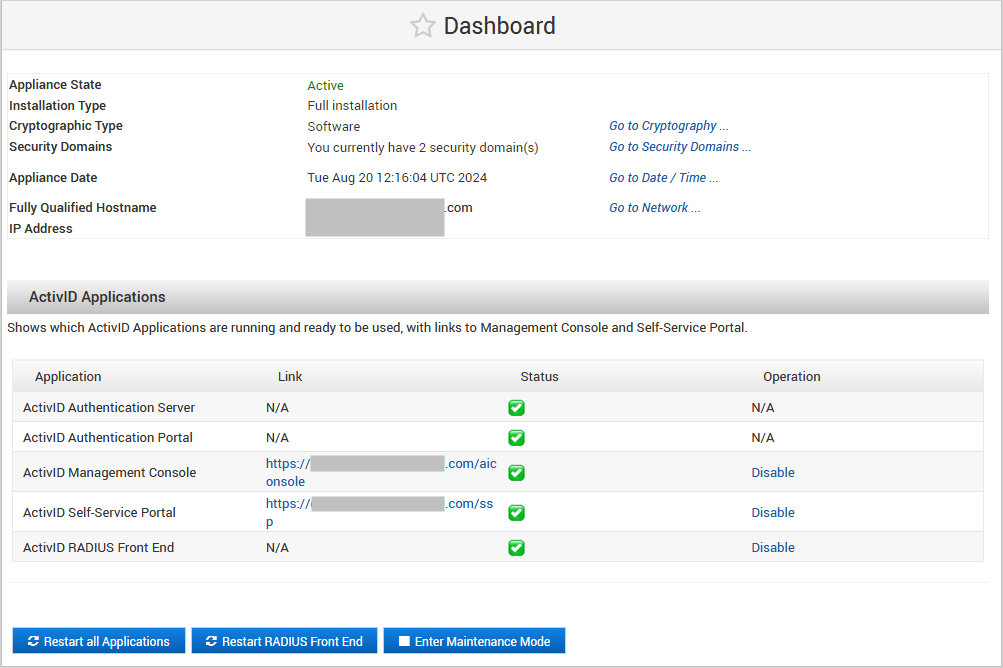Click the Status column header

click(x=539, y=377)
